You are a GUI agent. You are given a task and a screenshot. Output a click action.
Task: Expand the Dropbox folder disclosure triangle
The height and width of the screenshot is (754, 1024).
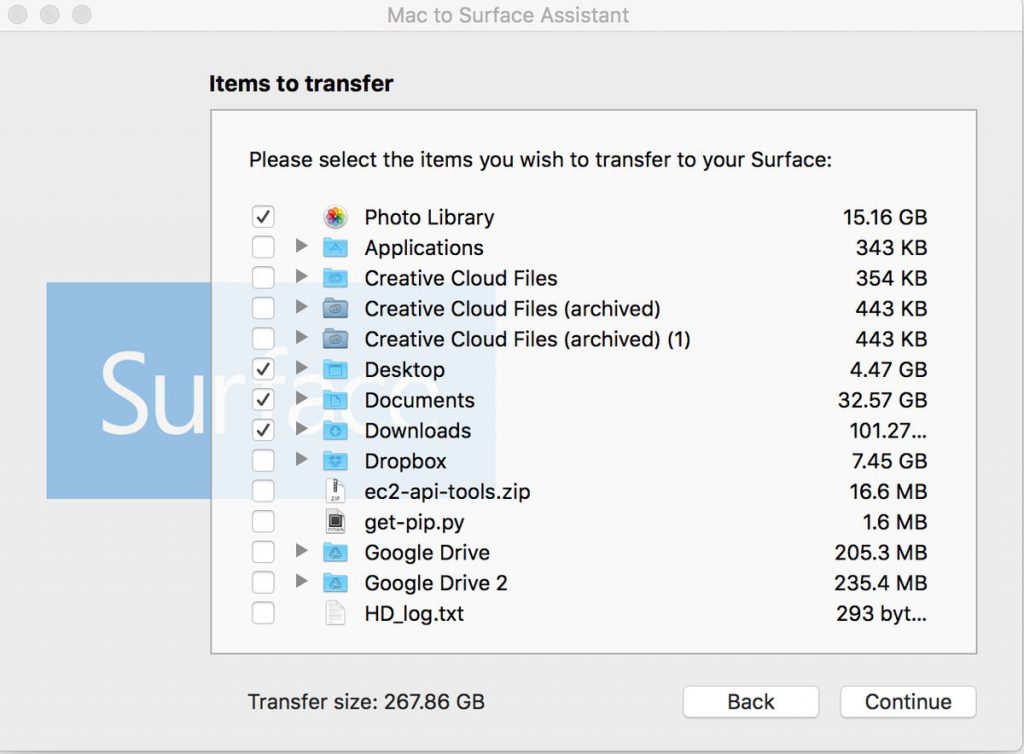tap(301, 459)
